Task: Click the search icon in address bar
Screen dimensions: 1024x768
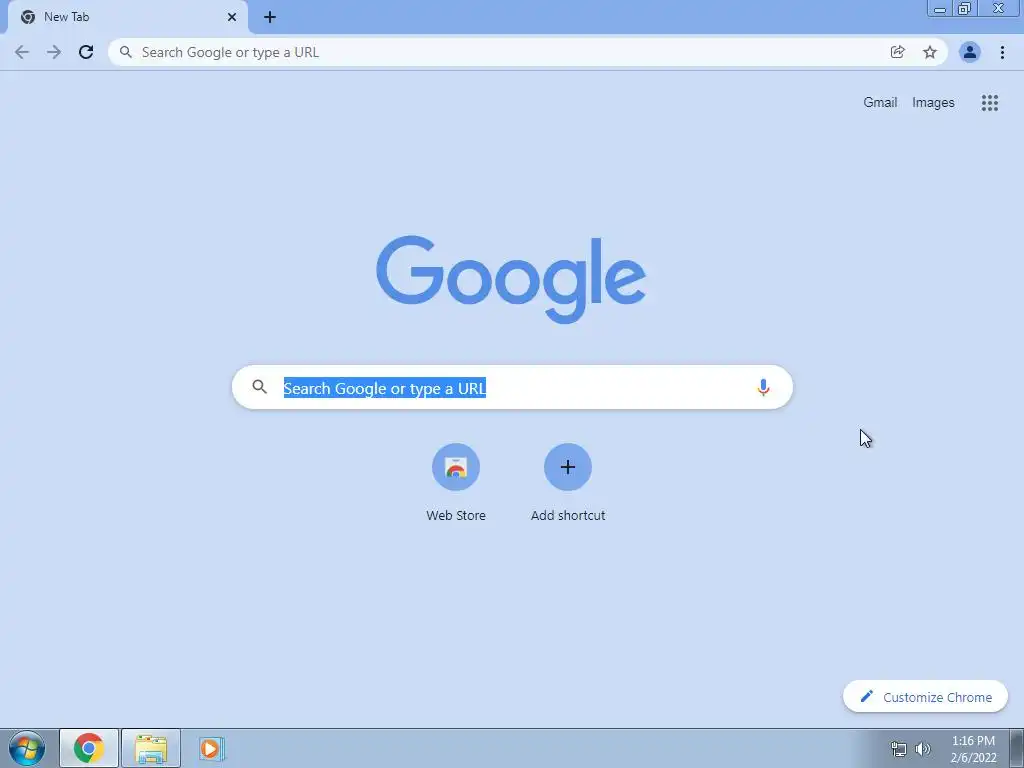Action: (125, 52)
